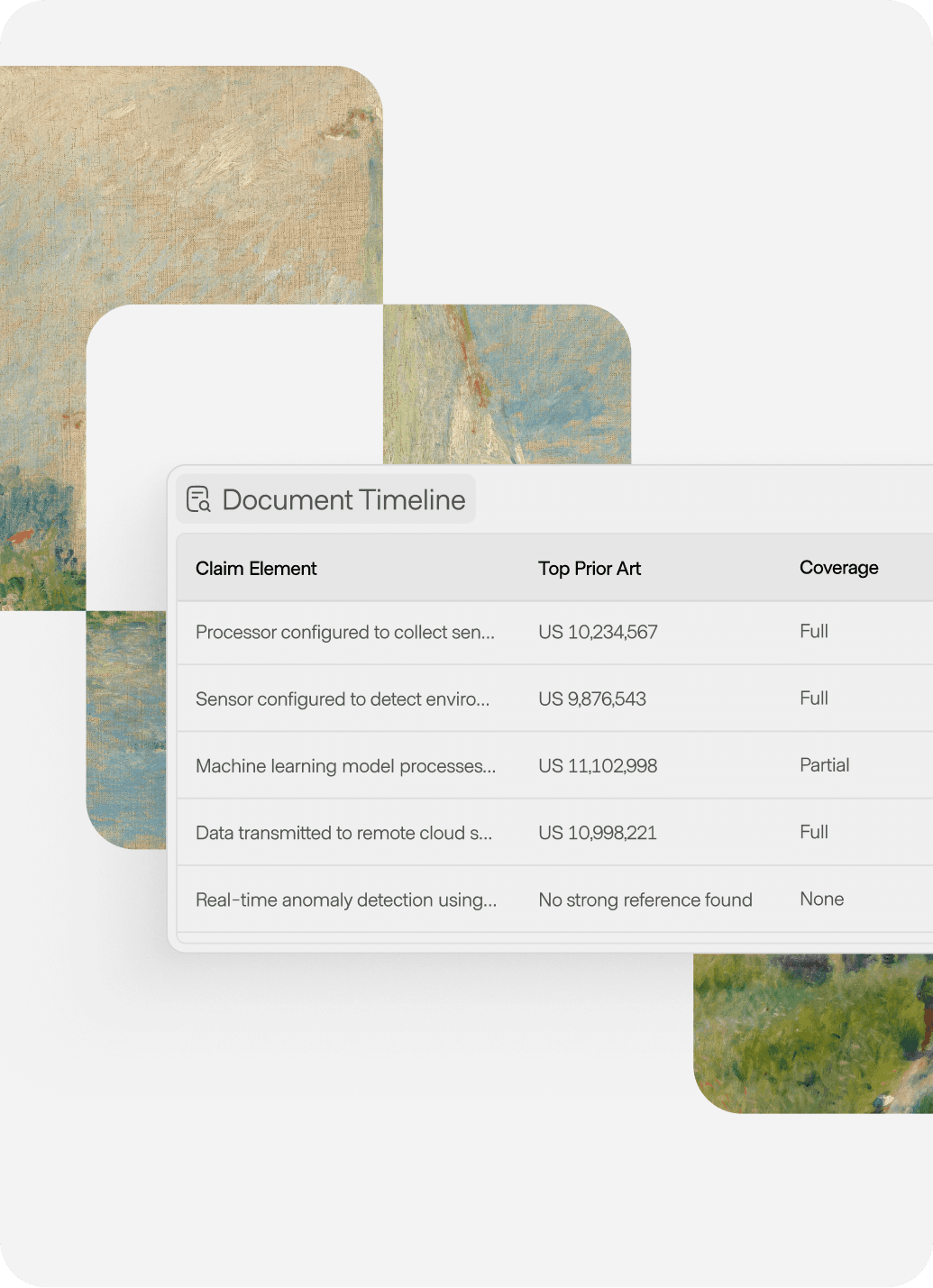
Task: Open patent US 9,876,543
Action: [592, 699]
